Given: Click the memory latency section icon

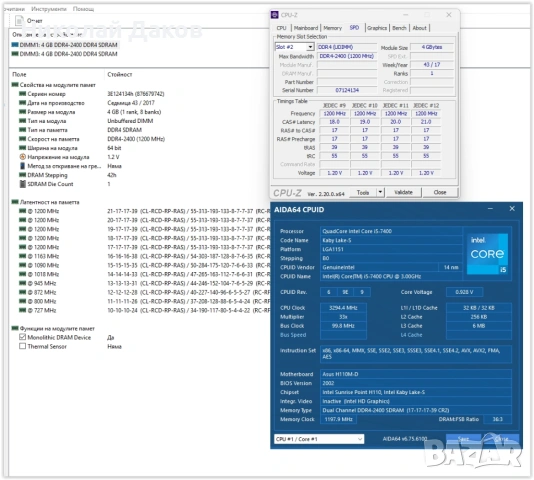Looking at the screenshot, I should point(15,202).
